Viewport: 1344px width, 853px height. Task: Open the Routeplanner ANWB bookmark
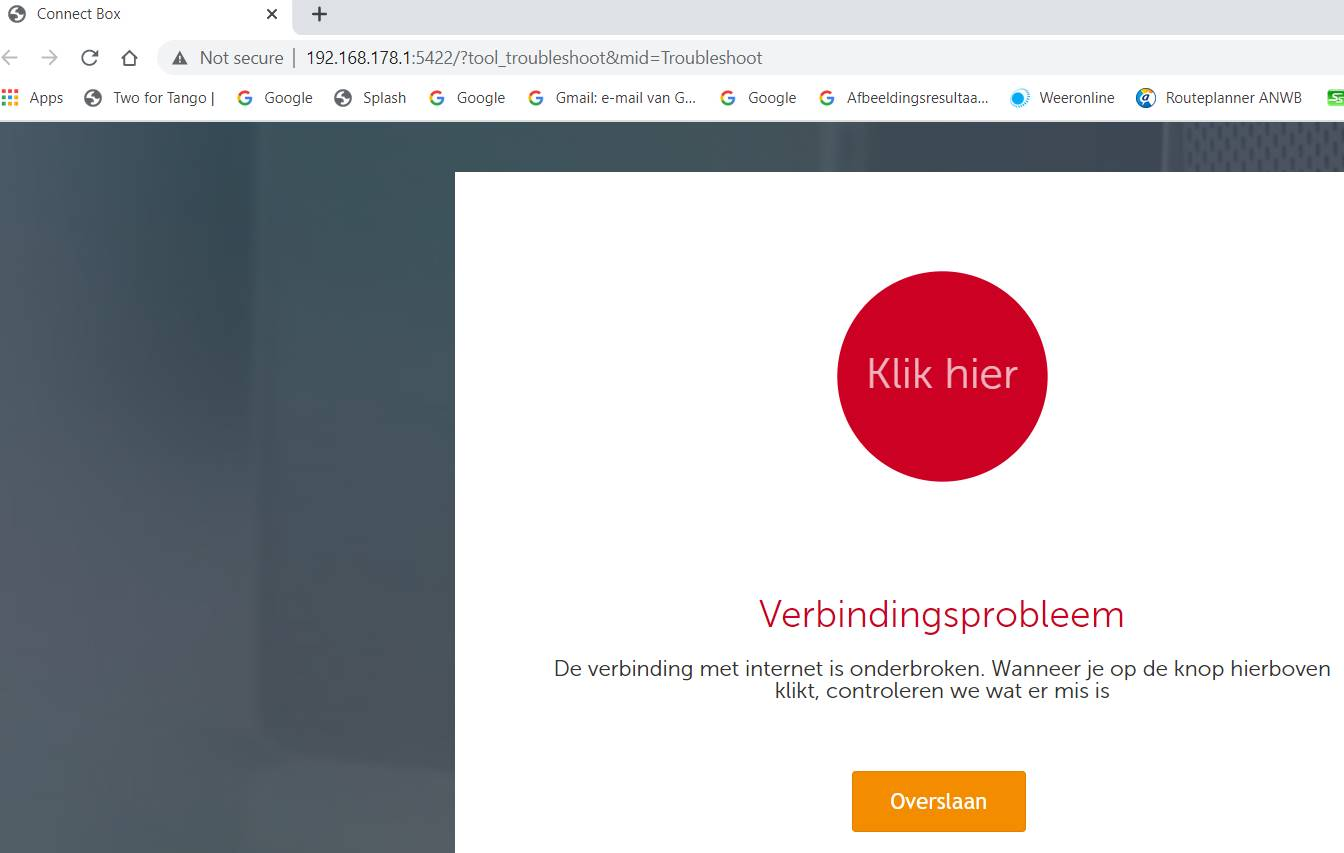[x=1219, y=98]
